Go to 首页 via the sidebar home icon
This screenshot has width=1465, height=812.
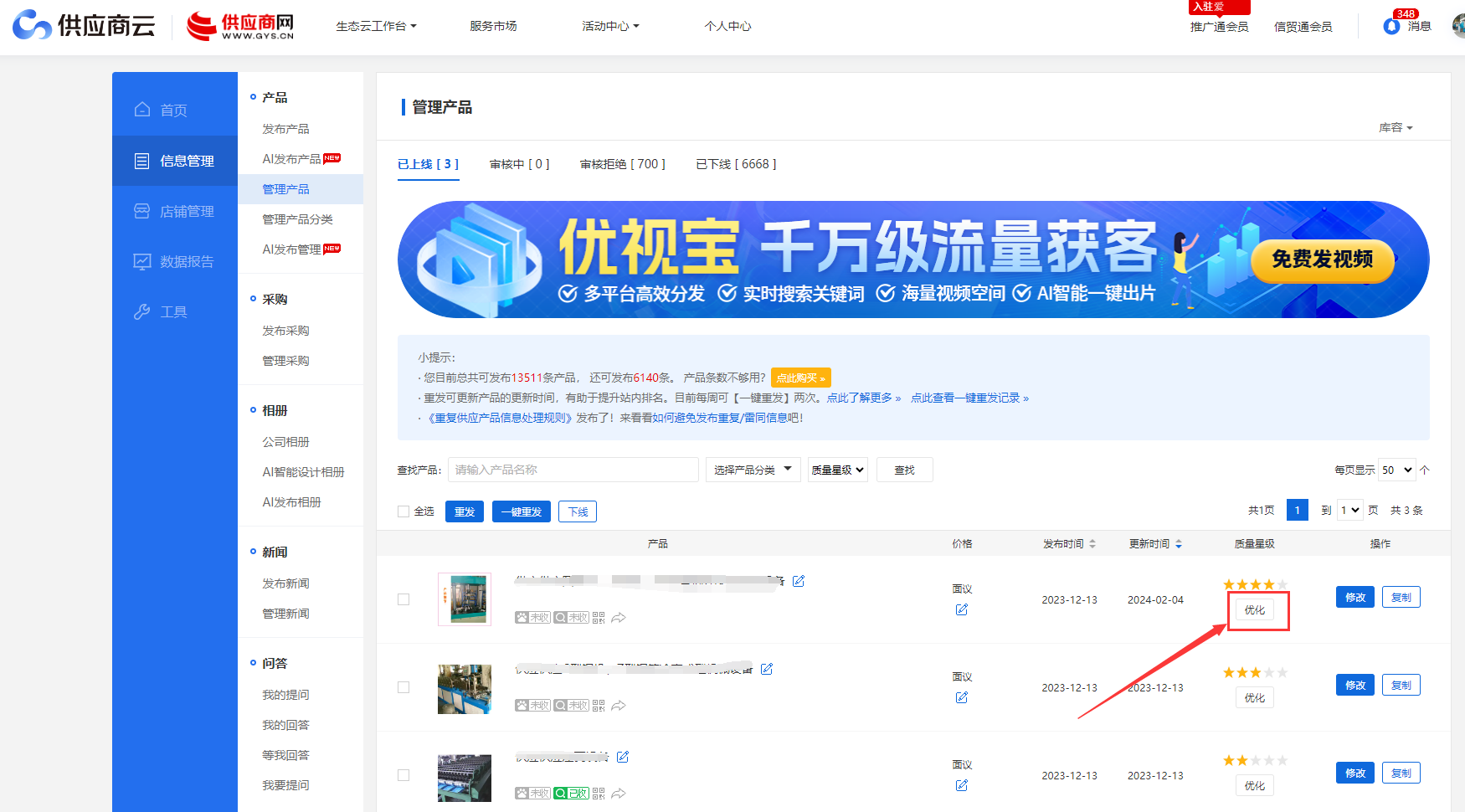[x=142, y=110]
